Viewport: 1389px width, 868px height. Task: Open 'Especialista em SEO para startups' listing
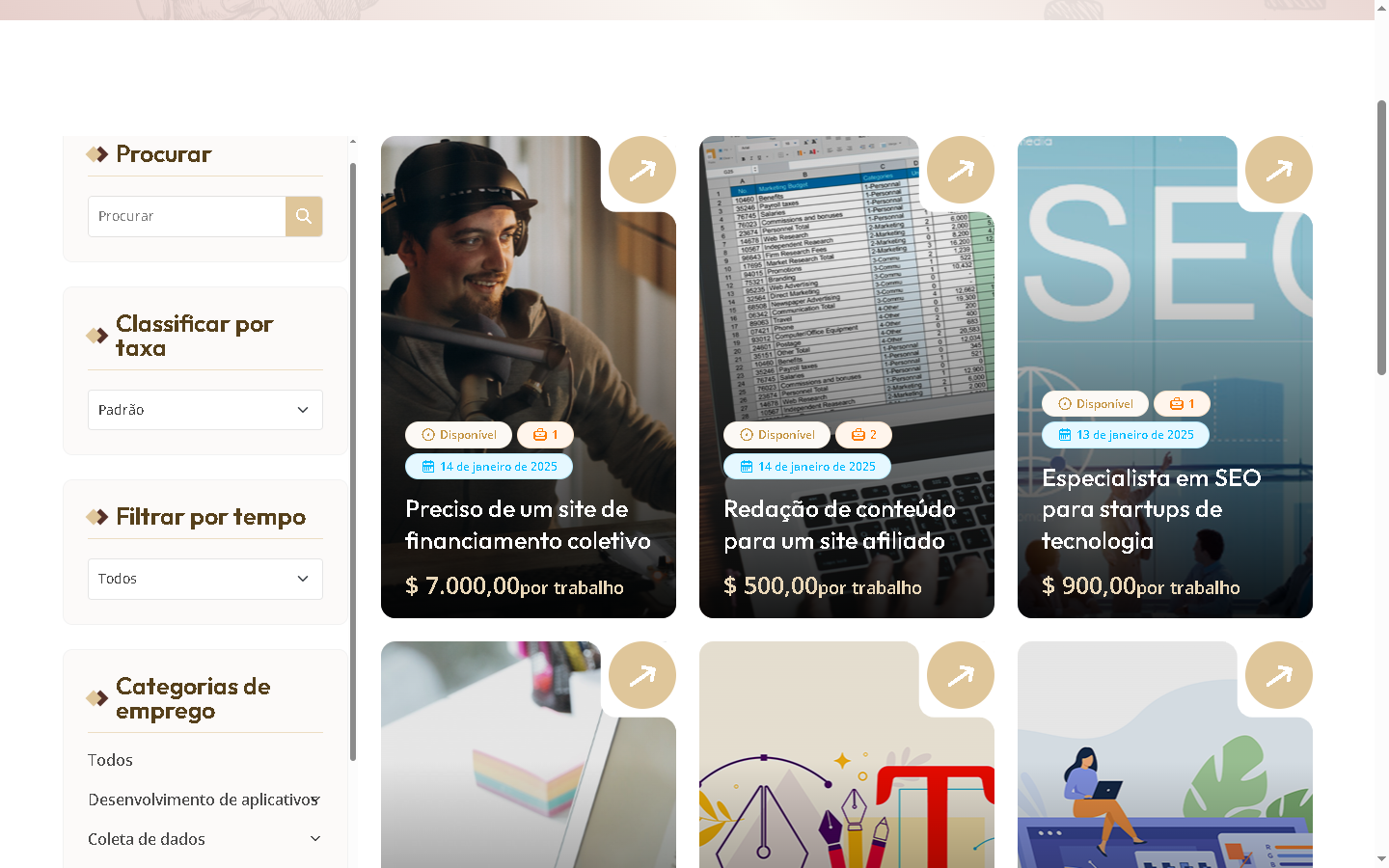coord(1151,509)
